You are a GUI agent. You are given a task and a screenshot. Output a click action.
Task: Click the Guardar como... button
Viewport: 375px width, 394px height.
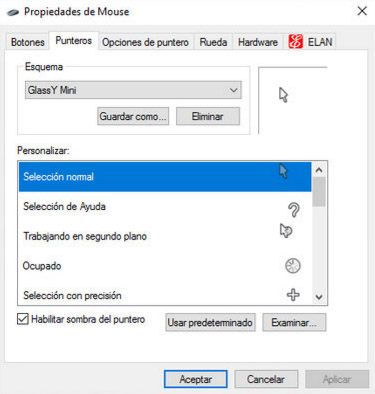click(x=133, y=116)
